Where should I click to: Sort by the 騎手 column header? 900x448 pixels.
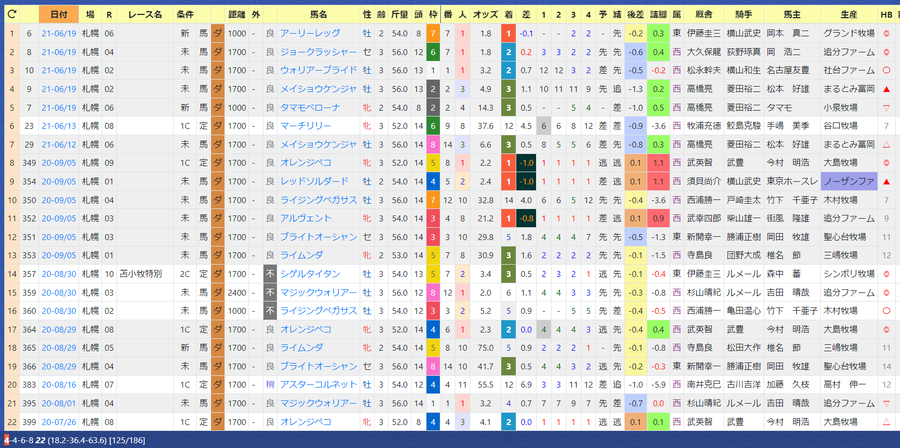pyautogui.click(x=743, y=14)
